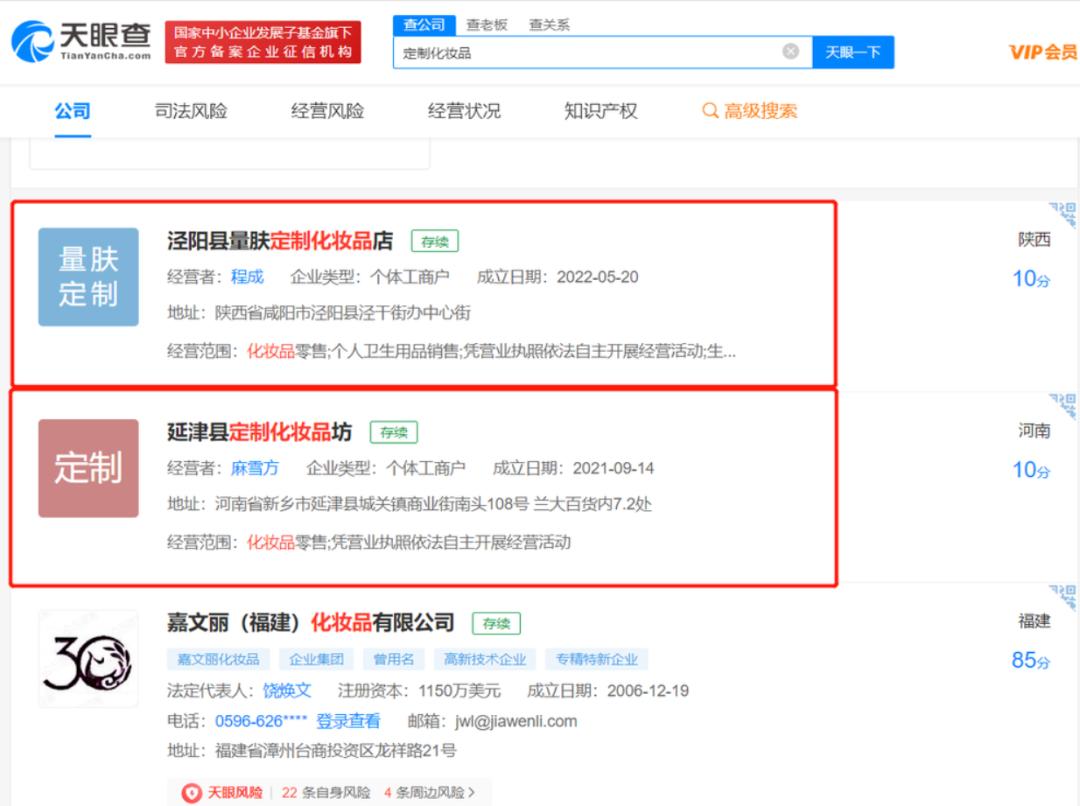Open operator 程成 profile
The image size is (1080, 806).
[x=247, y=277]
